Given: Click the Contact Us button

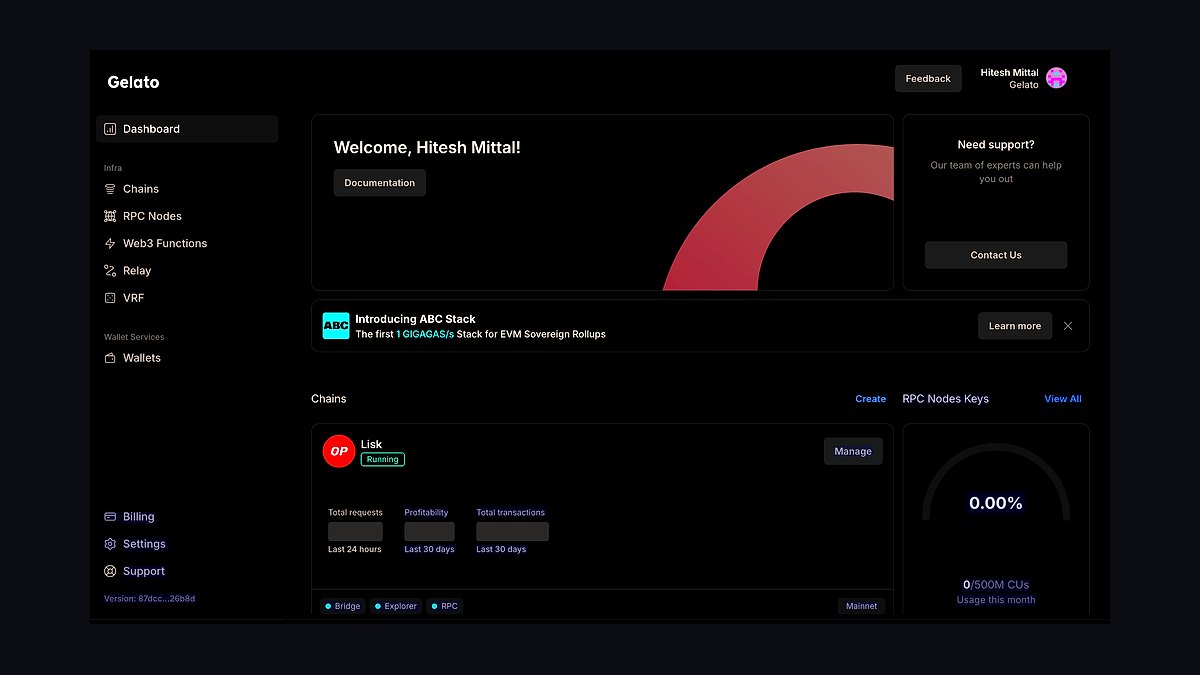Looking at the screenshot, I should coord(996,255).
